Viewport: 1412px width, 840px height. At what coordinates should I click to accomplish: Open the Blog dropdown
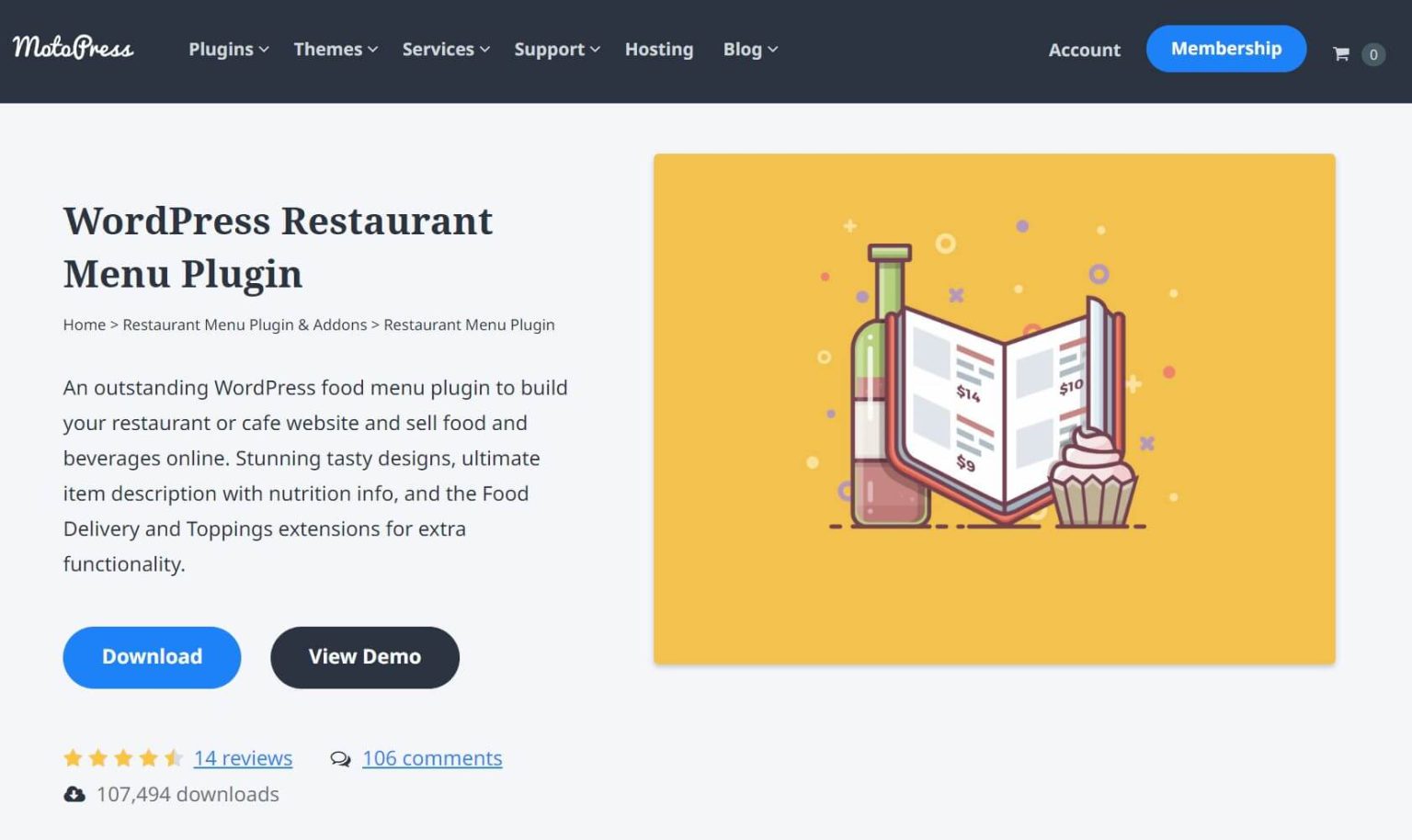click(x=749, y=50)
